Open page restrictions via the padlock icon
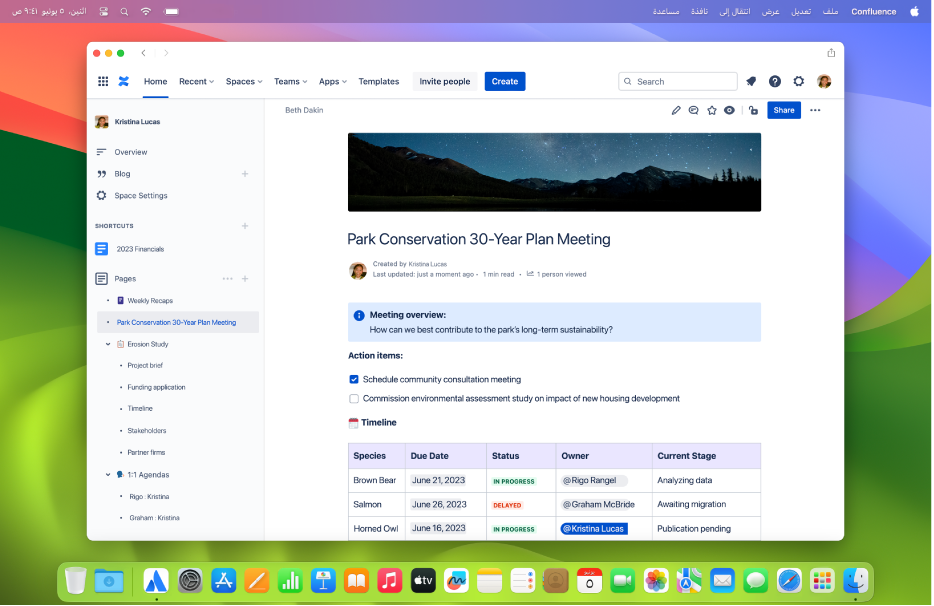This screenshot has width=934, height=606. (x=753, y=110)
